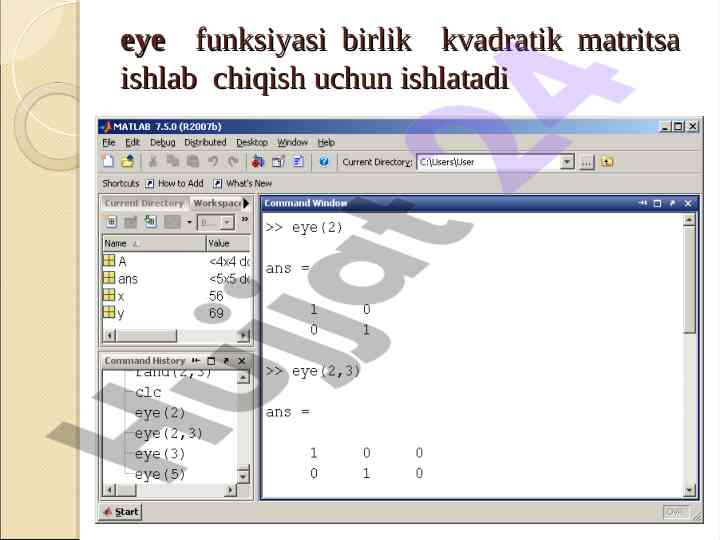Click the Value column header
The image size is (720, 540).
(x=228, y=243)
